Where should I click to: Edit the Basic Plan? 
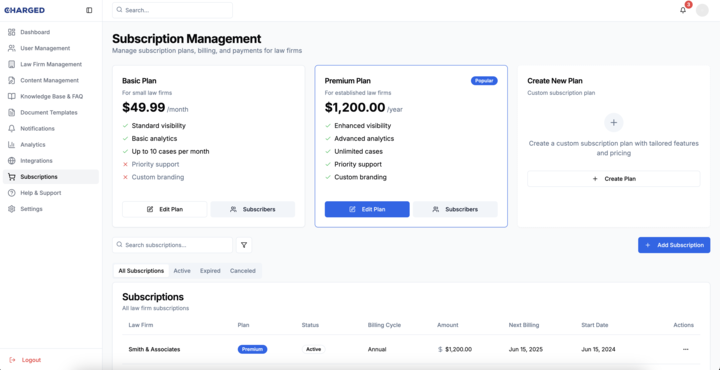pos(164,209)
